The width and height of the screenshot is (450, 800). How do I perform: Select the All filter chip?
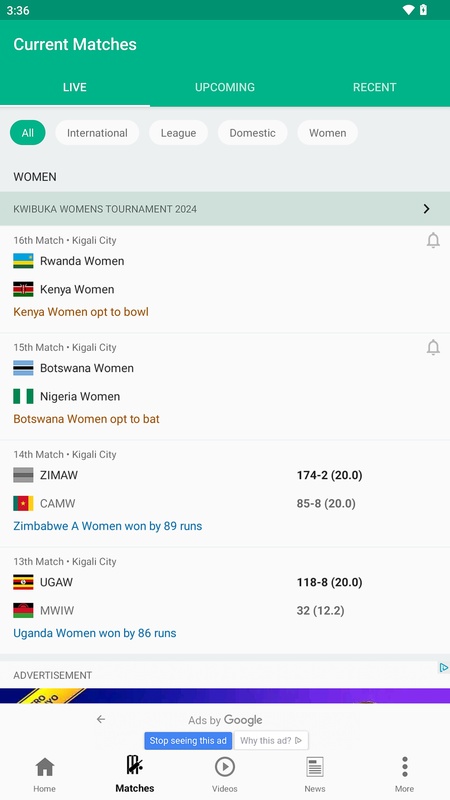tap(28, 133)
